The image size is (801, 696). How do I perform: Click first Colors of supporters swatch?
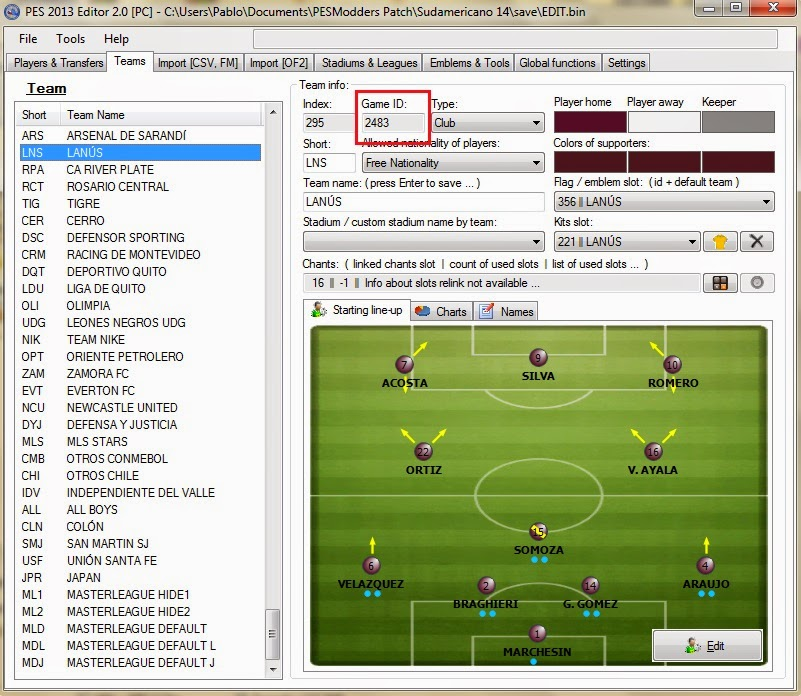coord(590,162)
